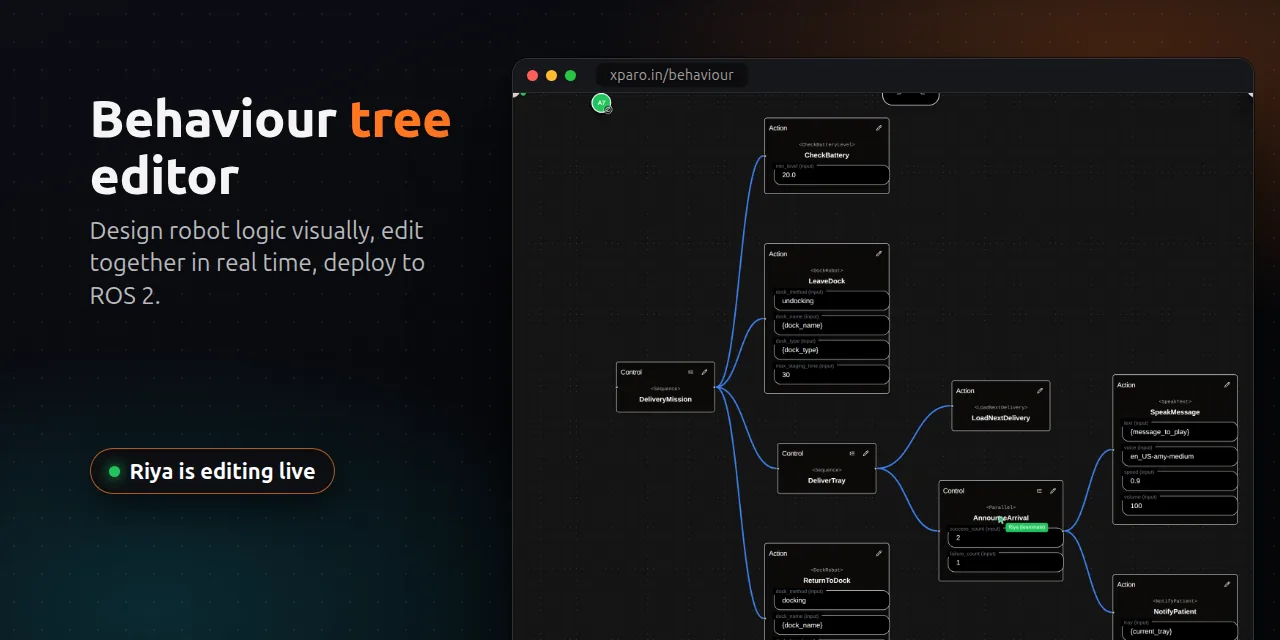The image size is (1280, 640).
Task: Click the DeliverTray node's pencil edit icon
Action: tap(866, 453)
